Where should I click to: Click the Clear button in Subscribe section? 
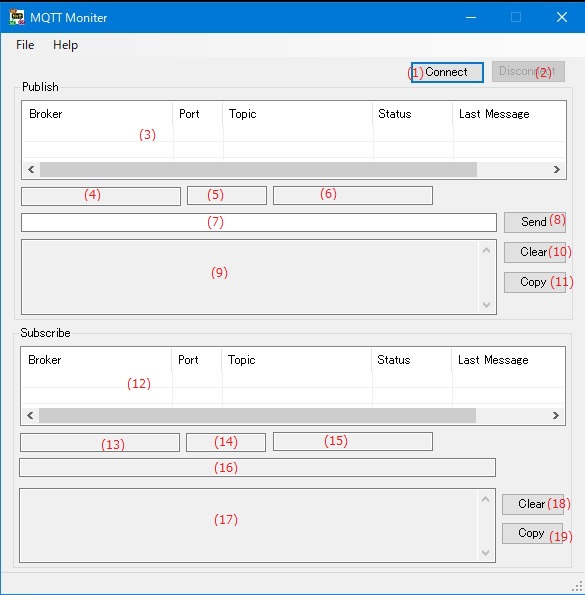533,504
